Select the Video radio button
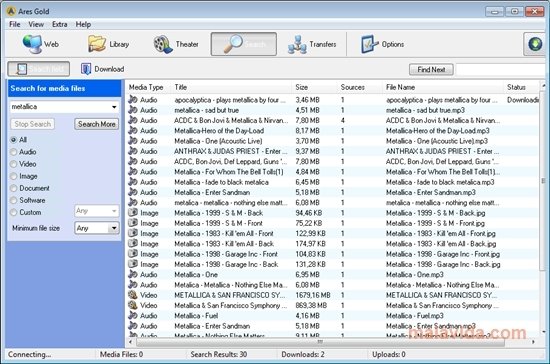 13,164
